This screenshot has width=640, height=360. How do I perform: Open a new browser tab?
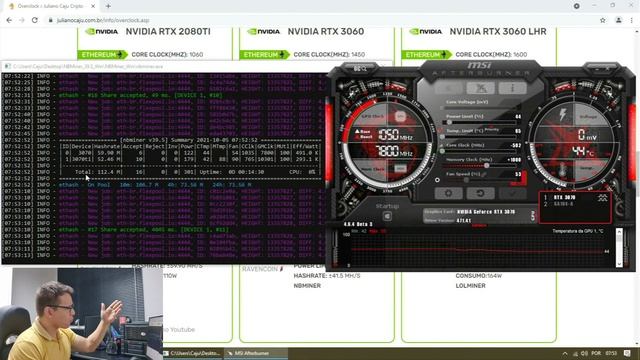[108, 6]
